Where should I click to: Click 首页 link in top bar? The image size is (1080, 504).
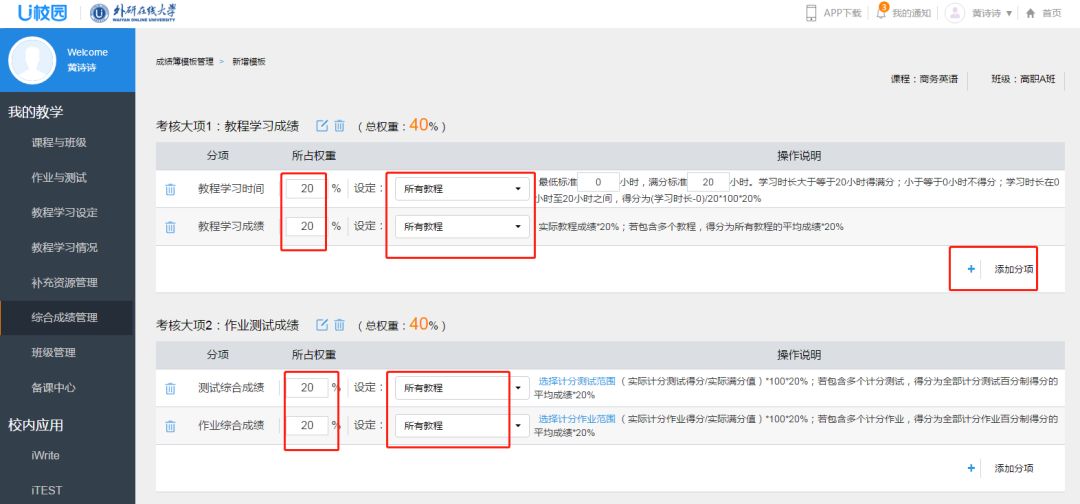(1052, 13)
